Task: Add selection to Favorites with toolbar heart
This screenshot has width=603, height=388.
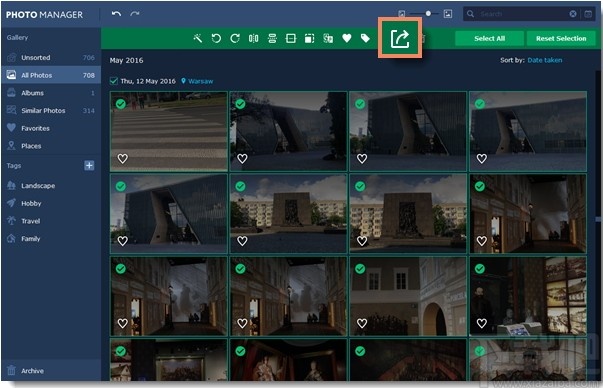Action: 347,38
